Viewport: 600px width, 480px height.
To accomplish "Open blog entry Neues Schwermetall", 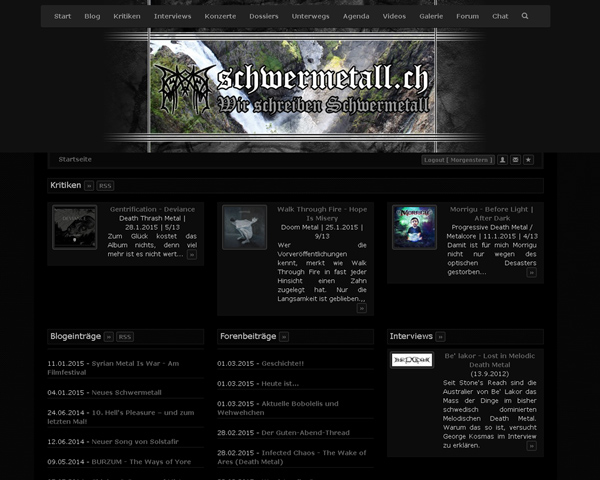I will [126, 393].
